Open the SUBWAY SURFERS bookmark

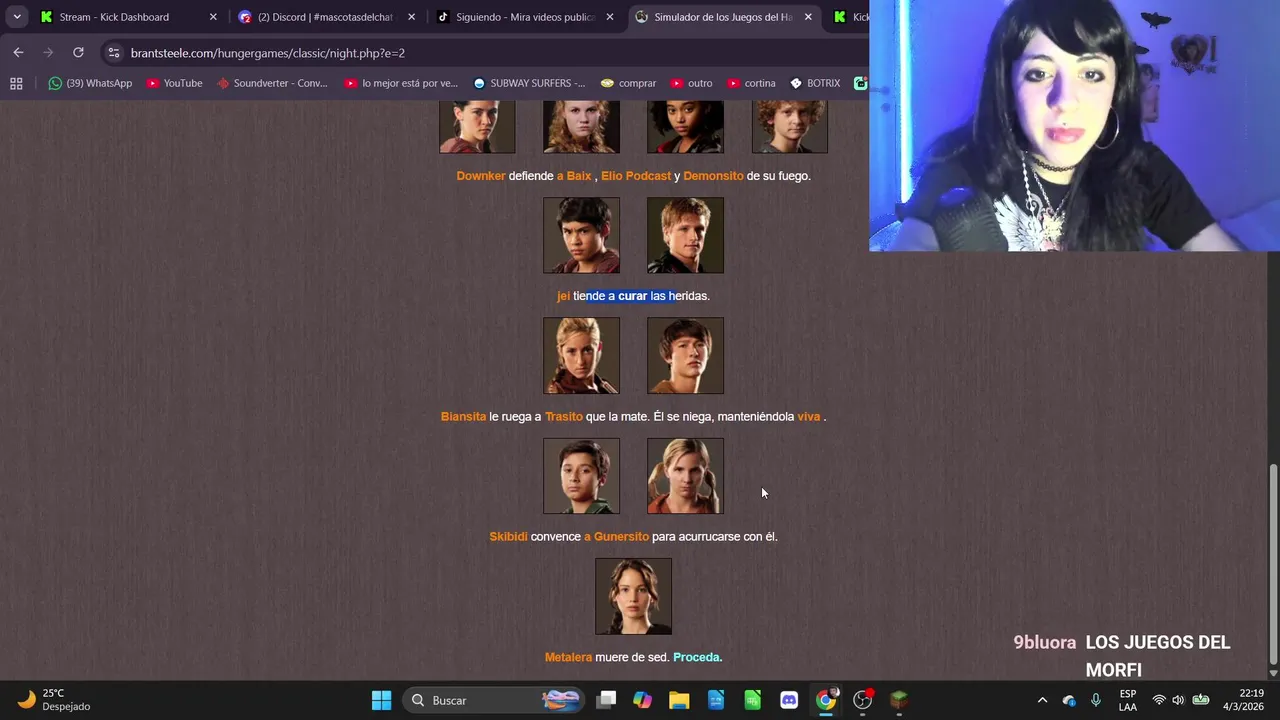[529, 83]
